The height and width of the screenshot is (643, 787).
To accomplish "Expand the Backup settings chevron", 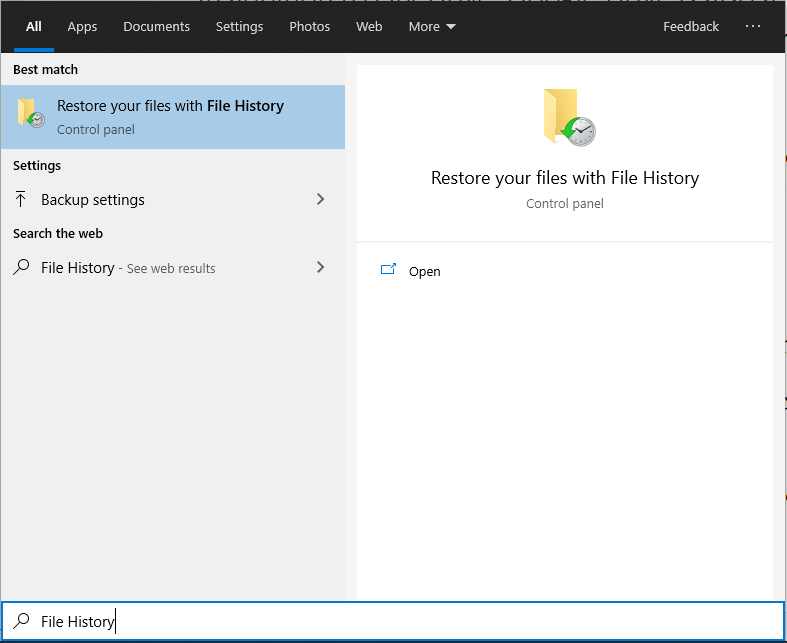I will [x=321, y=199].
